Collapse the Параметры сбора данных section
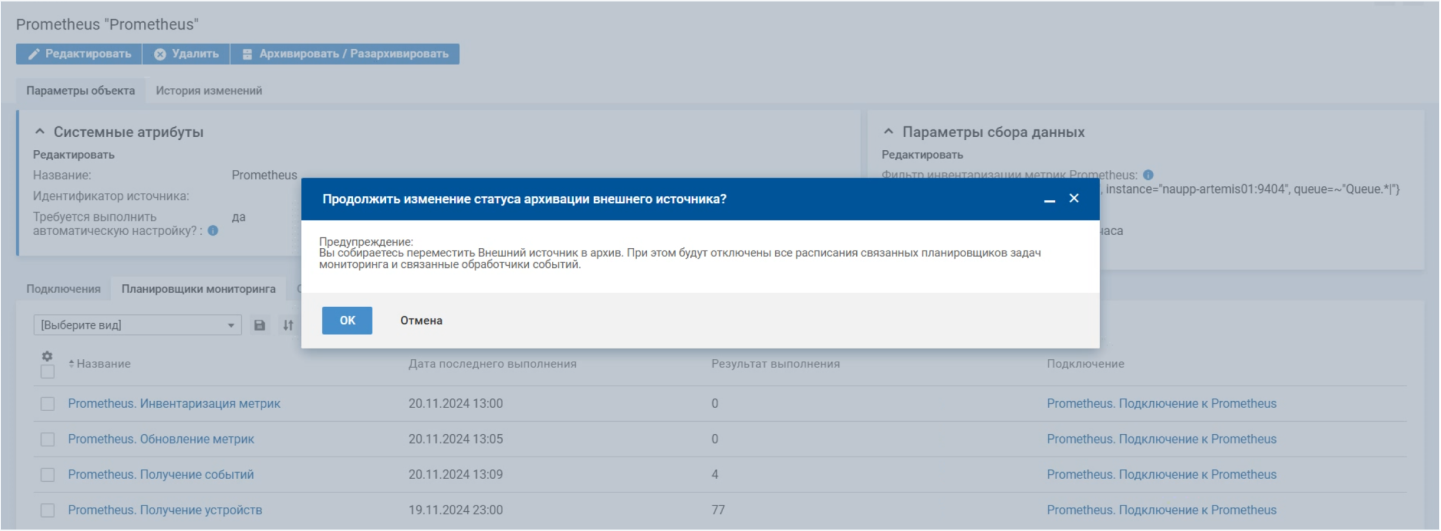This screenshot has width=1441, height=531. 889,132
